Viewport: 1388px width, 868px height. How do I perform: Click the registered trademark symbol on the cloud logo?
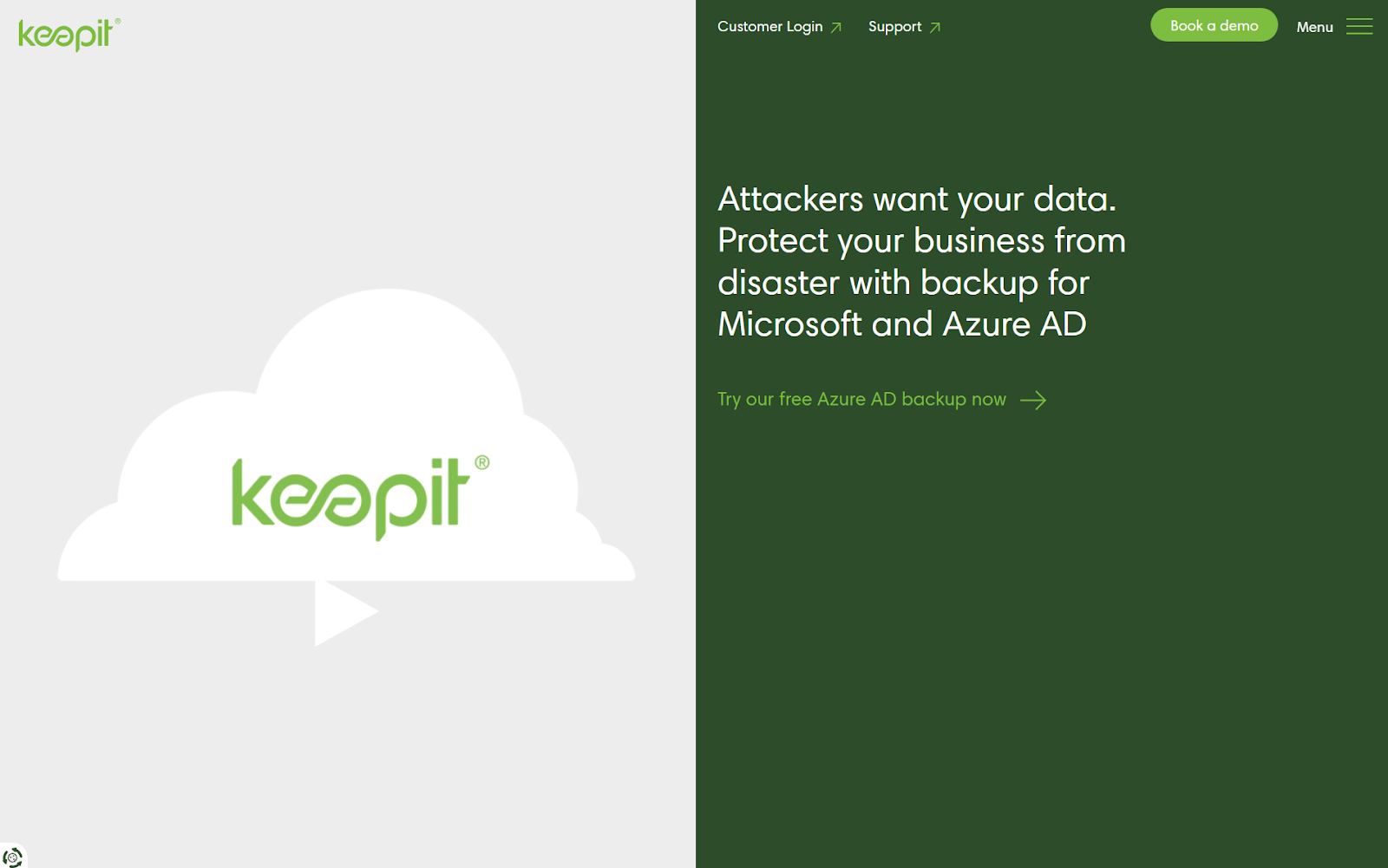coord(482,463)
